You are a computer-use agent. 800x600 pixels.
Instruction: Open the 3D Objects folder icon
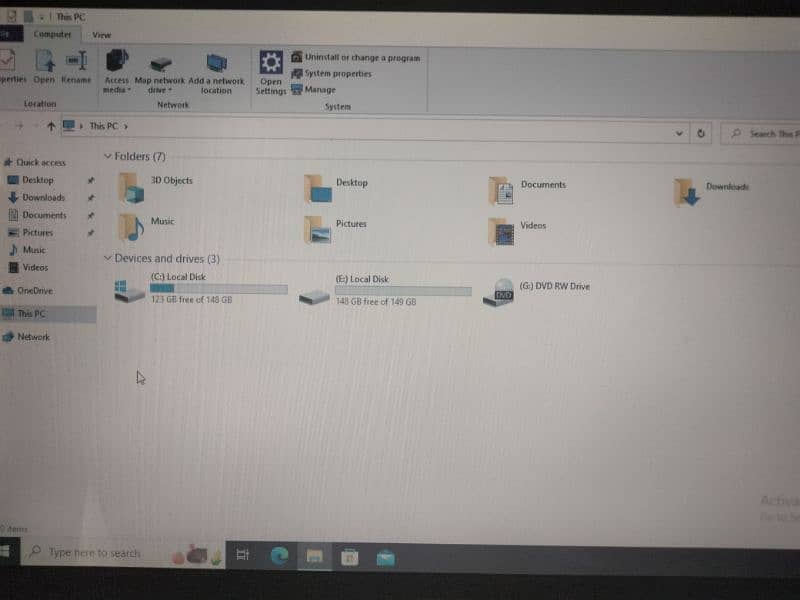(131, 188)
